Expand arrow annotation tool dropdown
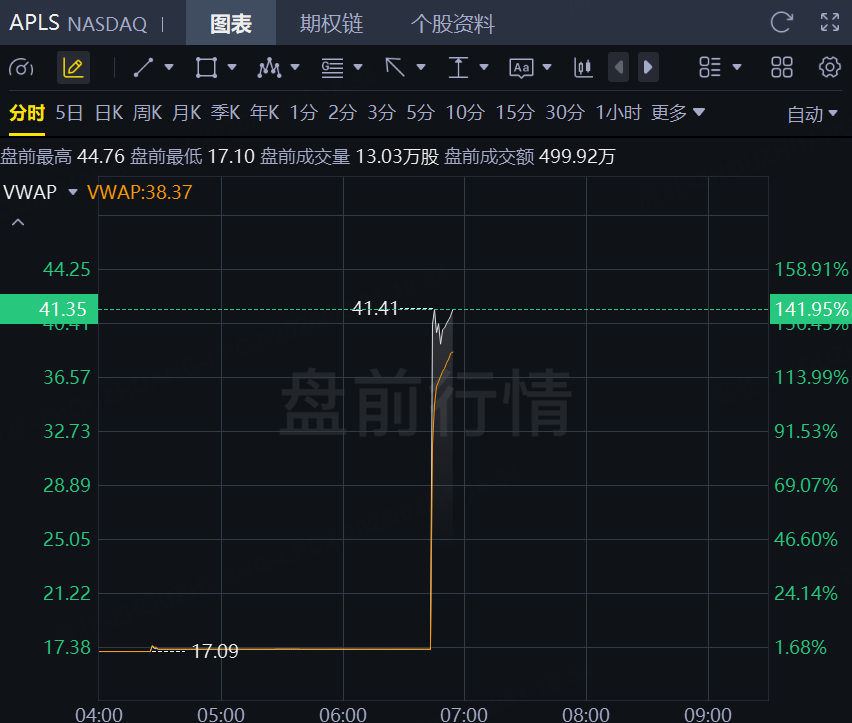Image resolution: width=852 pixels, height=723 pixels. point(421,68)
